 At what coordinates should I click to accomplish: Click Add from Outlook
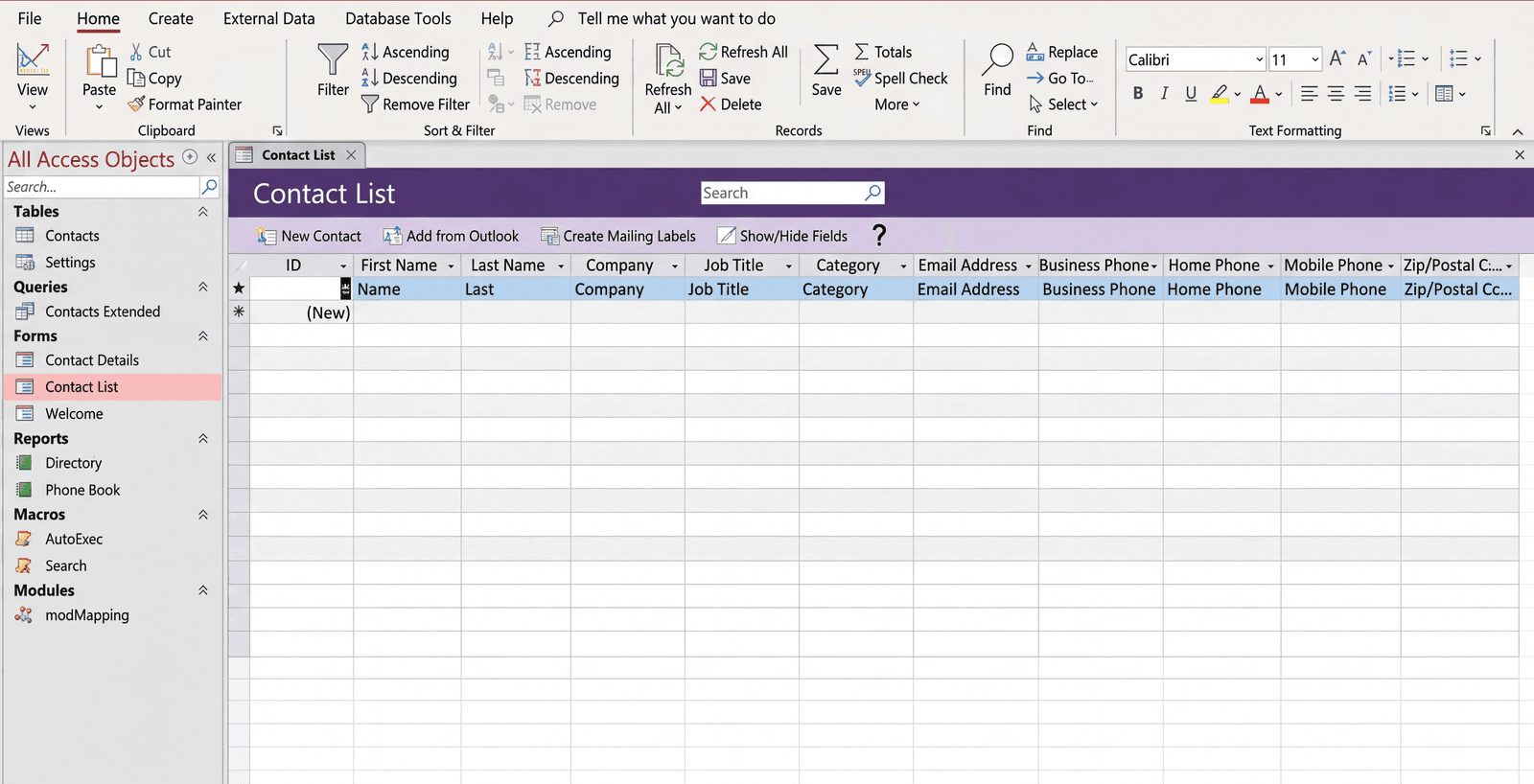point(451,236)
